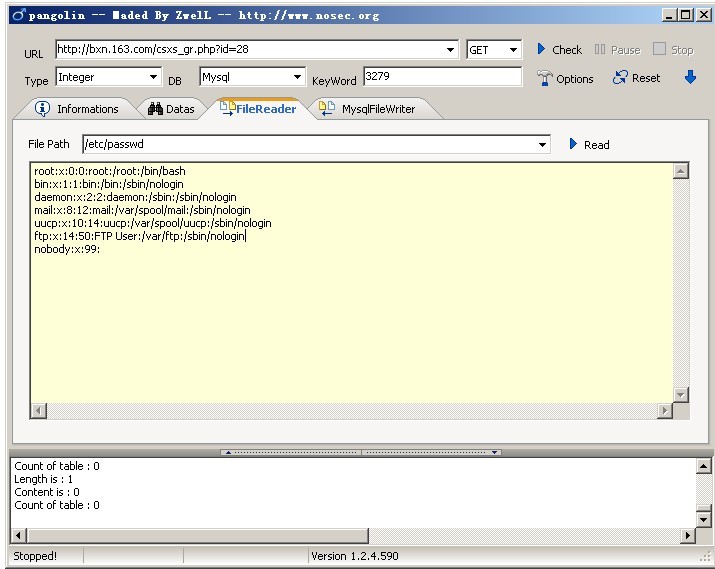Open the URL history dropdown
Screen dimensions: 715x569
coord(450,50)
